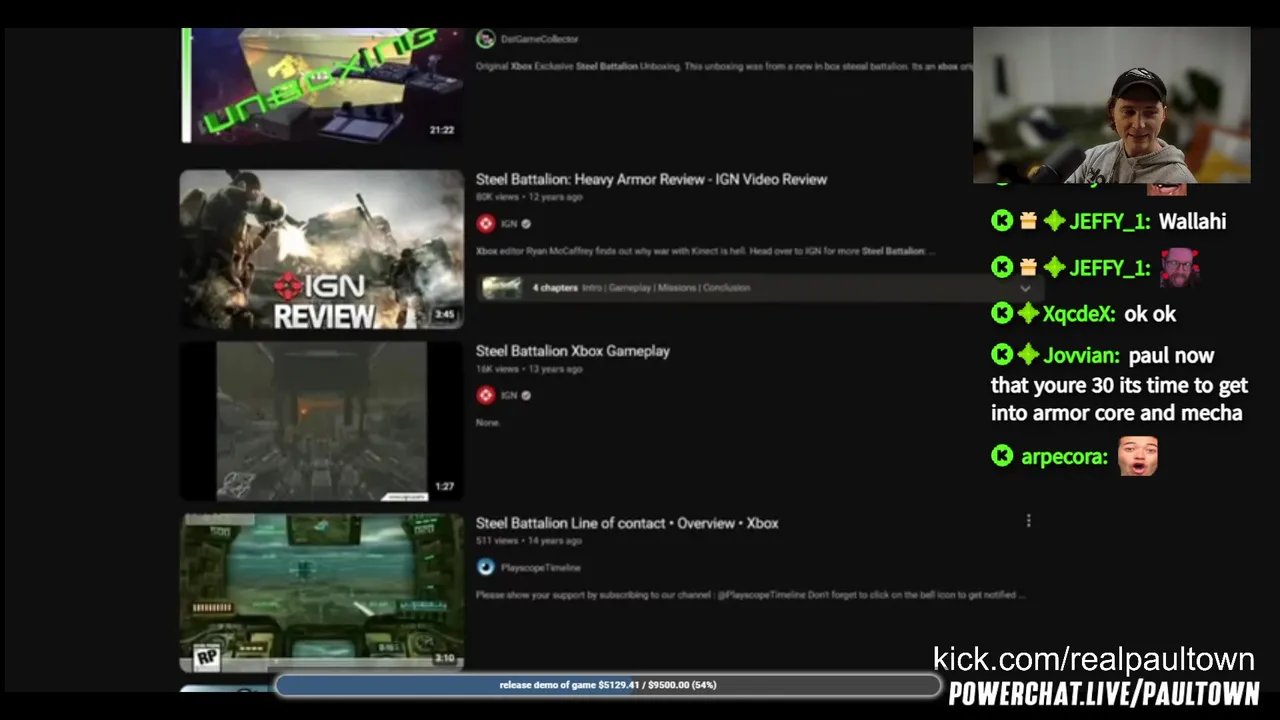Click the release demo donation progress bar
Image resolution: width=1280 pixels, height=720 pixels.
[608, 685]
